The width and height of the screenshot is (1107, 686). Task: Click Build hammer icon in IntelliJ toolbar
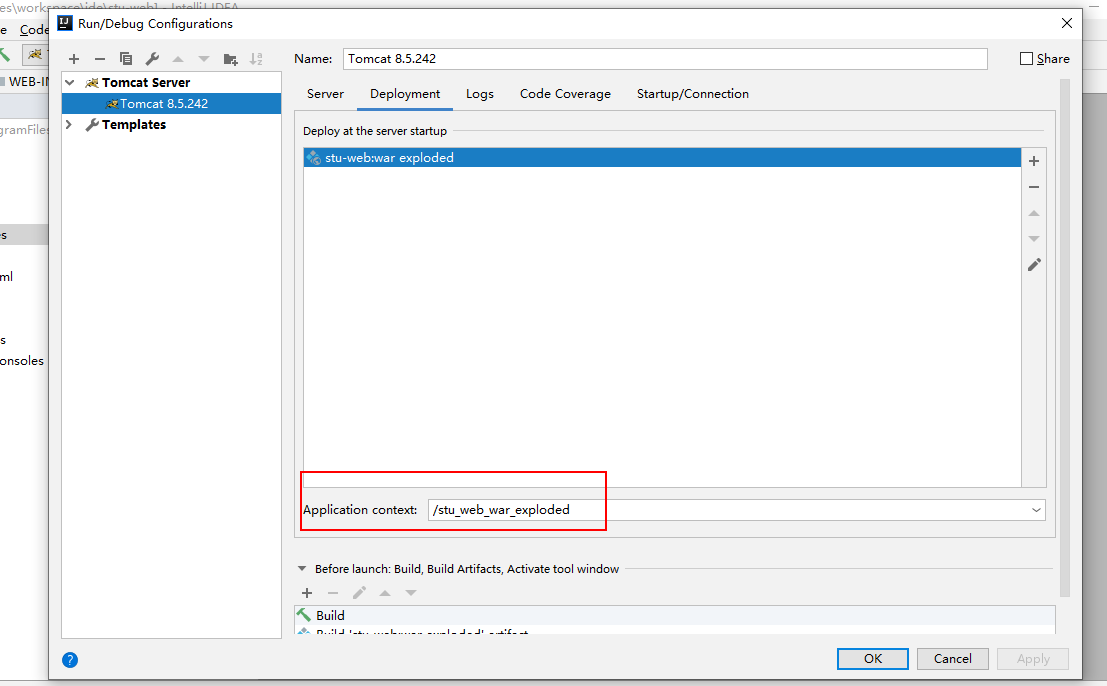[x=5, y=54]
